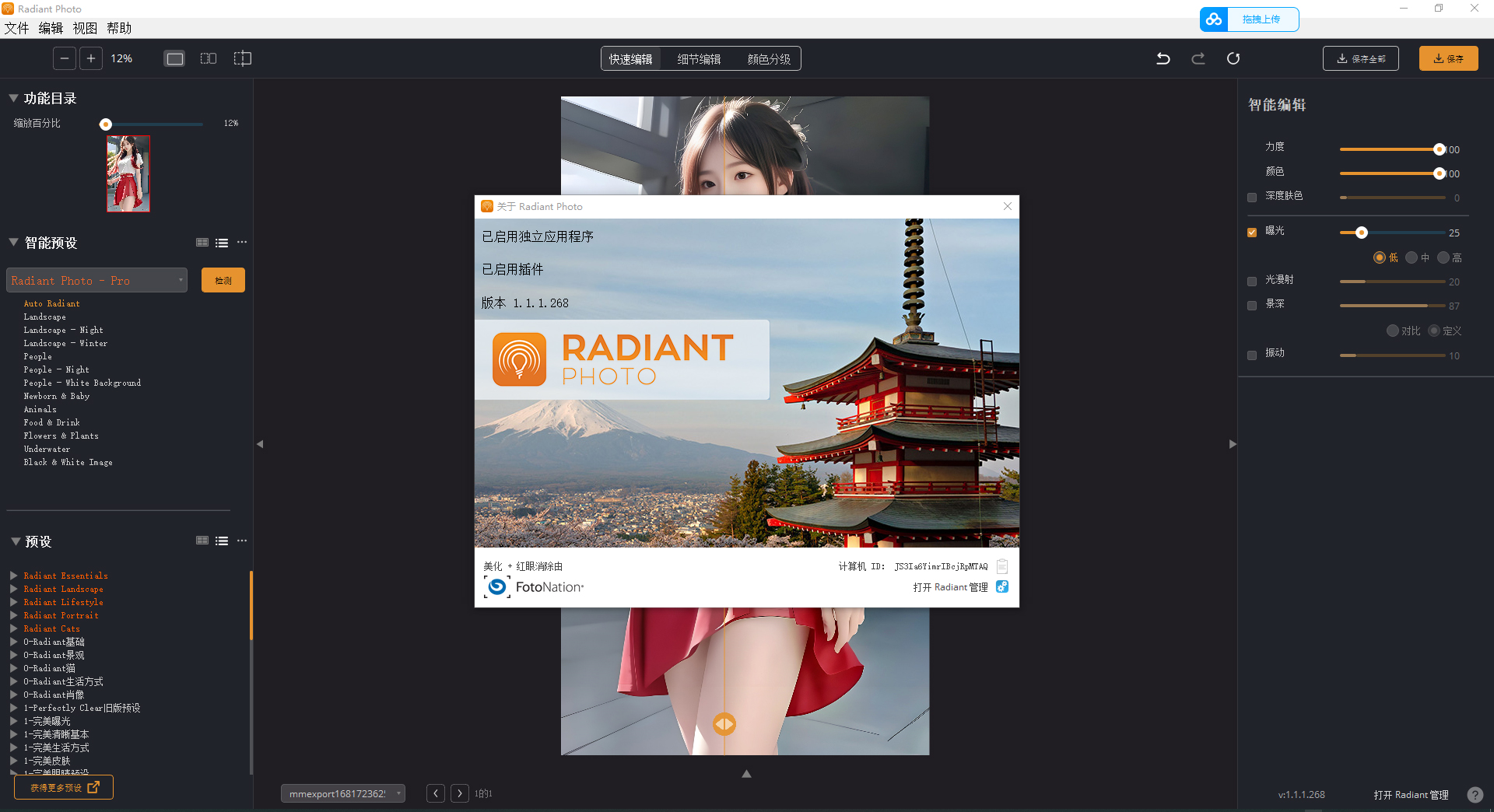Open the 文件 menu
The width and height of the screenshot is (1494, 812).
coord(16,28)
